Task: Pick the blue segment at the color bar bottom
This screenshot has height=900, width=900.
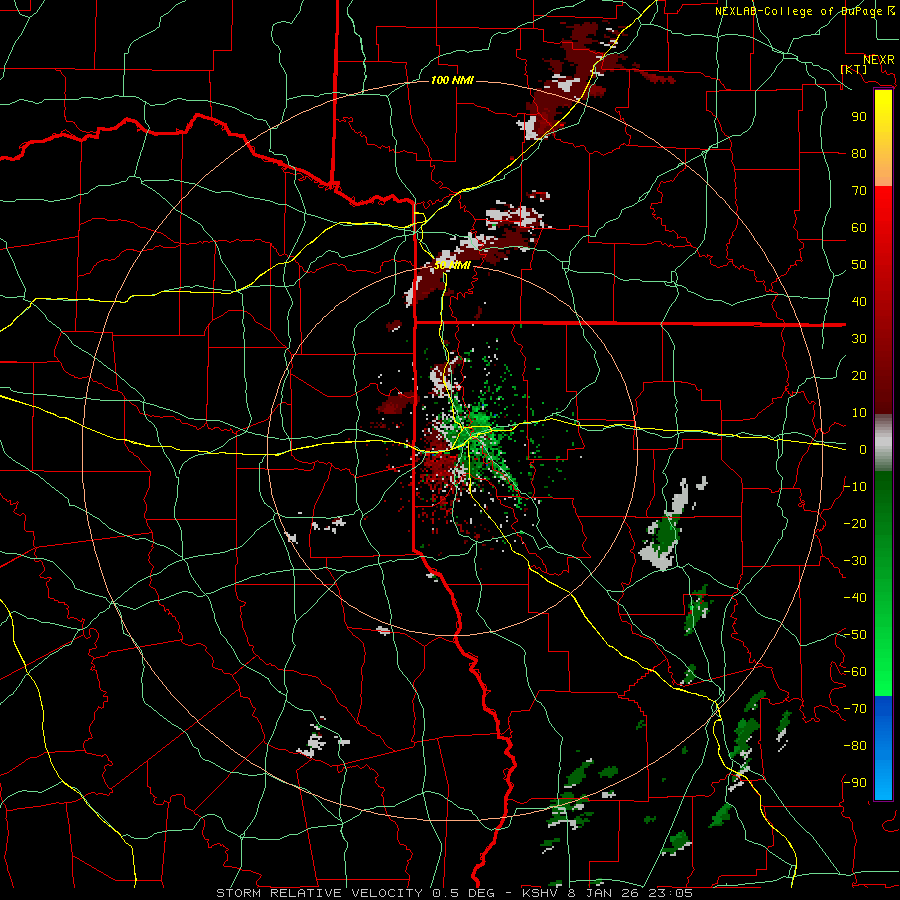Action: click(883, 746)
